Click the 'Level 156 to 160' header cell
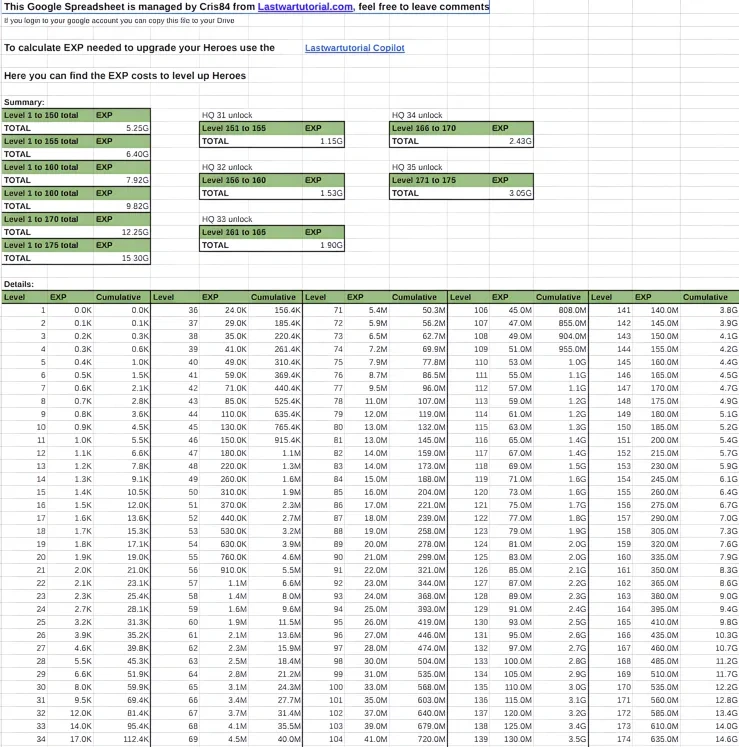This screenshot has width=739, height=747. coord(234,180)
